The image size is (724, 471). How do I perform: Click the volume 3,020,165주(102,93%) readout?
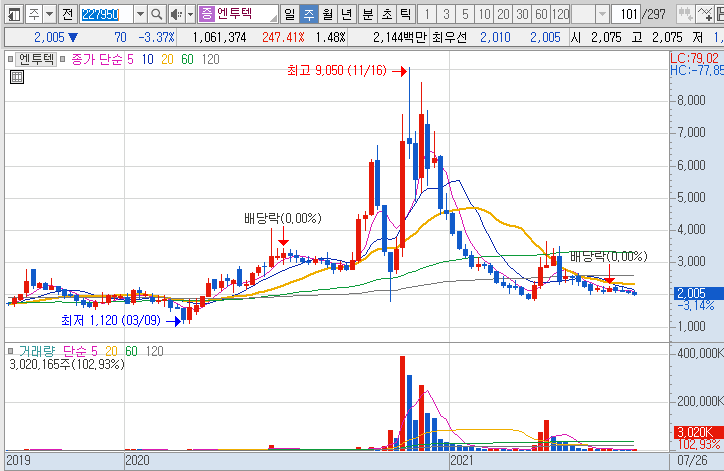pyautogui.click(x=67, y=364)
